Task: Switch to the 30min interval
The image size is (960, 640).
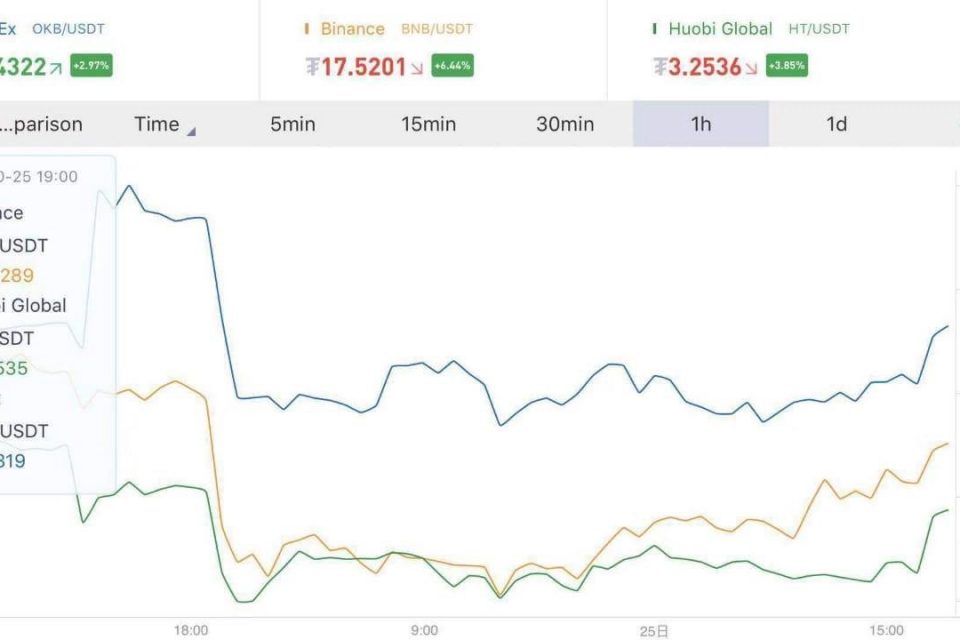Action: (565, 124)
